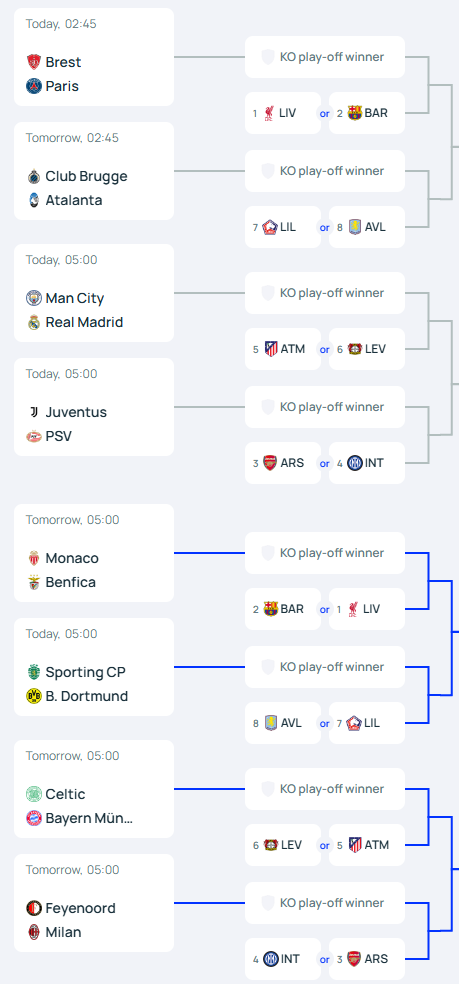
Task: Click the Benfica crest icon
Action: (x=34, y=582)
